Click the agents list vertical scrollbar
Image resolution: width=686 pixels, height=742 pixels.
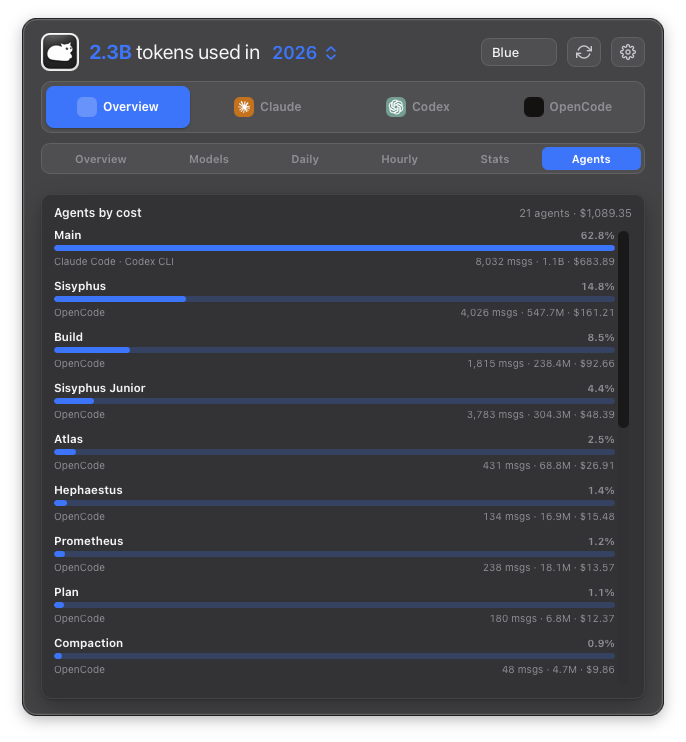(x=624, y=329)
